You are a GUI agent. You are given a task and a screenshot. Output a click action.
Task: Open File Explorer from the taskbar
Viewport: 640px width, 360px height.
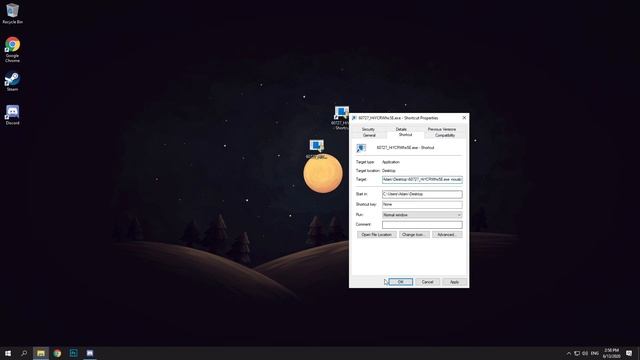click(x=41, y=353)
